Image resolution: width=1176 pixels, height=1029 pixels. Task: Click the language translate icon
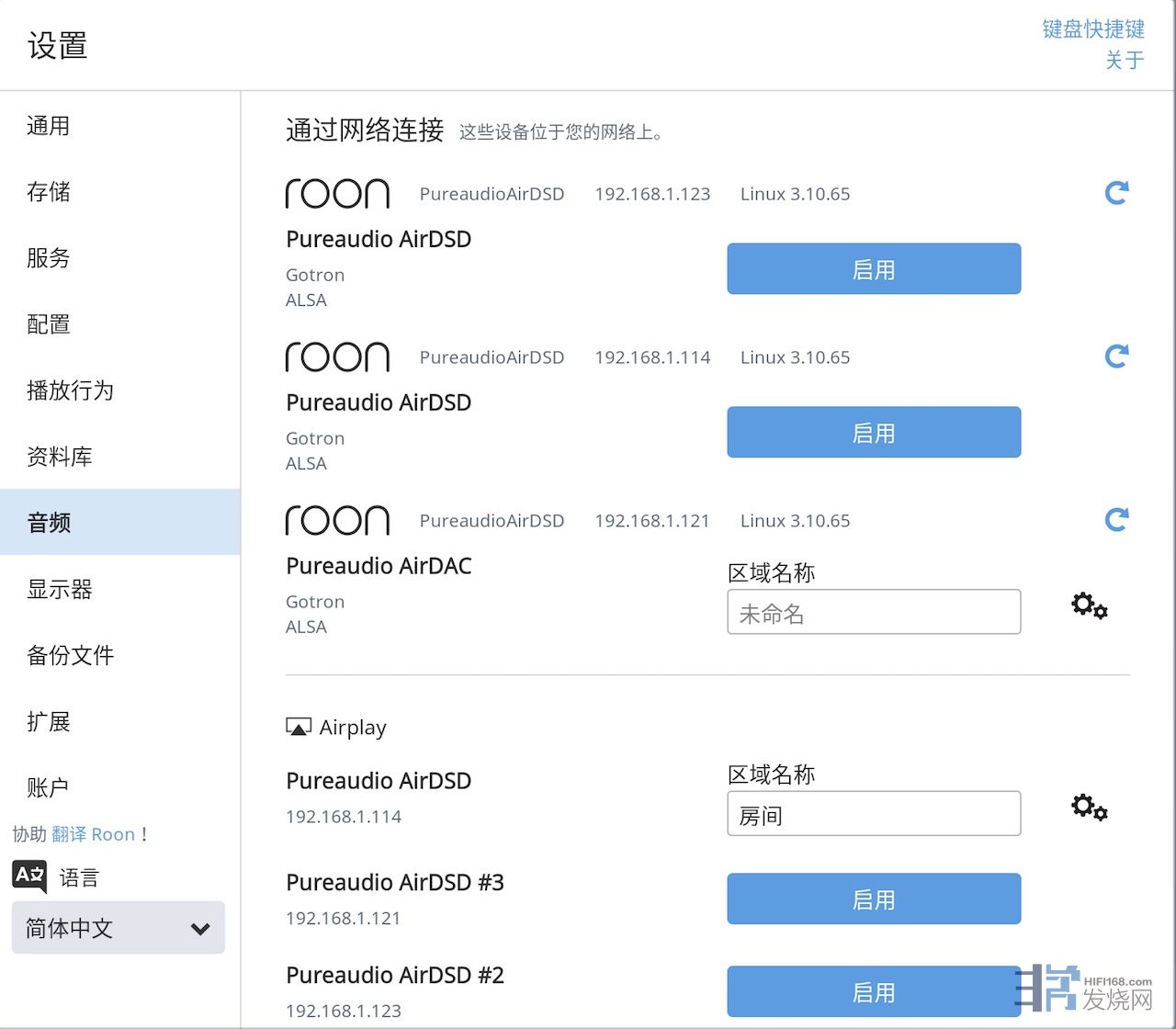29,876
